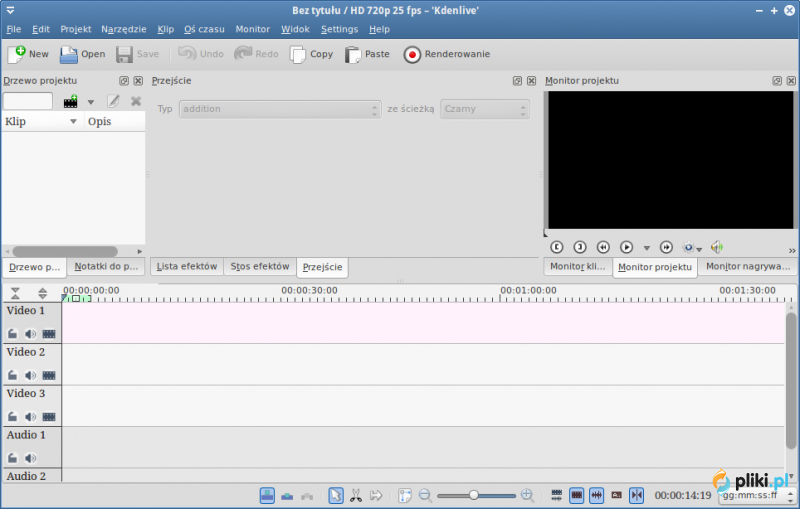Open the transition Typ combo box
Viewport: 800px width, 509px height.
pos(280,109)
